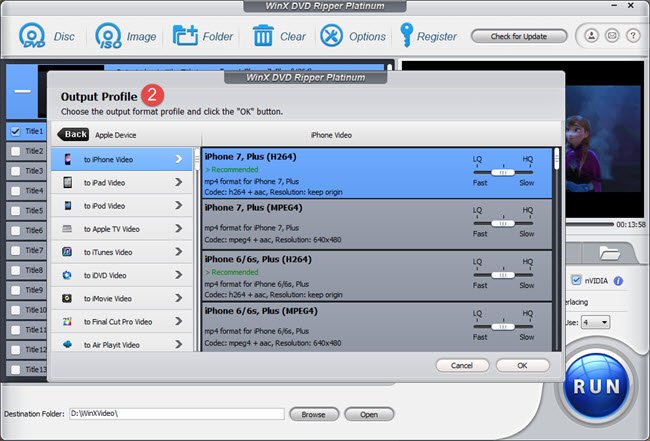Open the help question mark icon
This screenshot has width=650, height=441.
coord(633,36)
